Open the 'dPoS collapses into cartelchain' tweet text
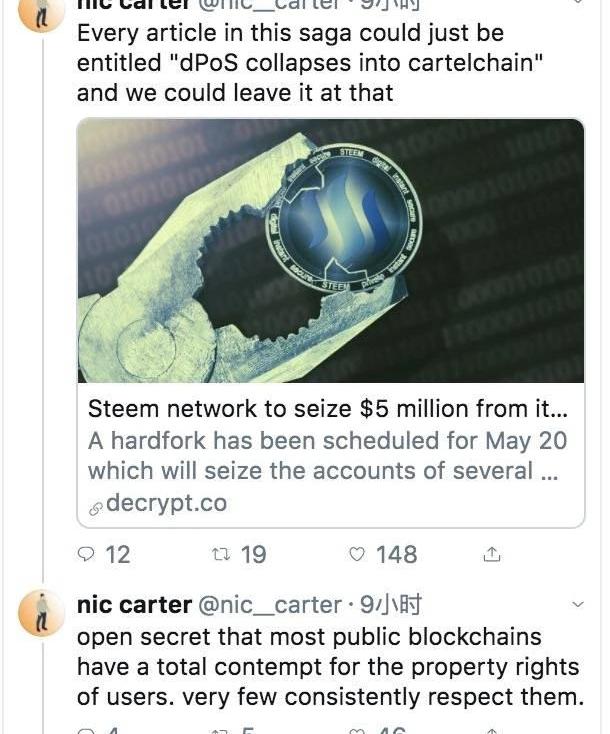Image resolution: width=610 pixels, height=734 pixels. click(x=290, y=63)
